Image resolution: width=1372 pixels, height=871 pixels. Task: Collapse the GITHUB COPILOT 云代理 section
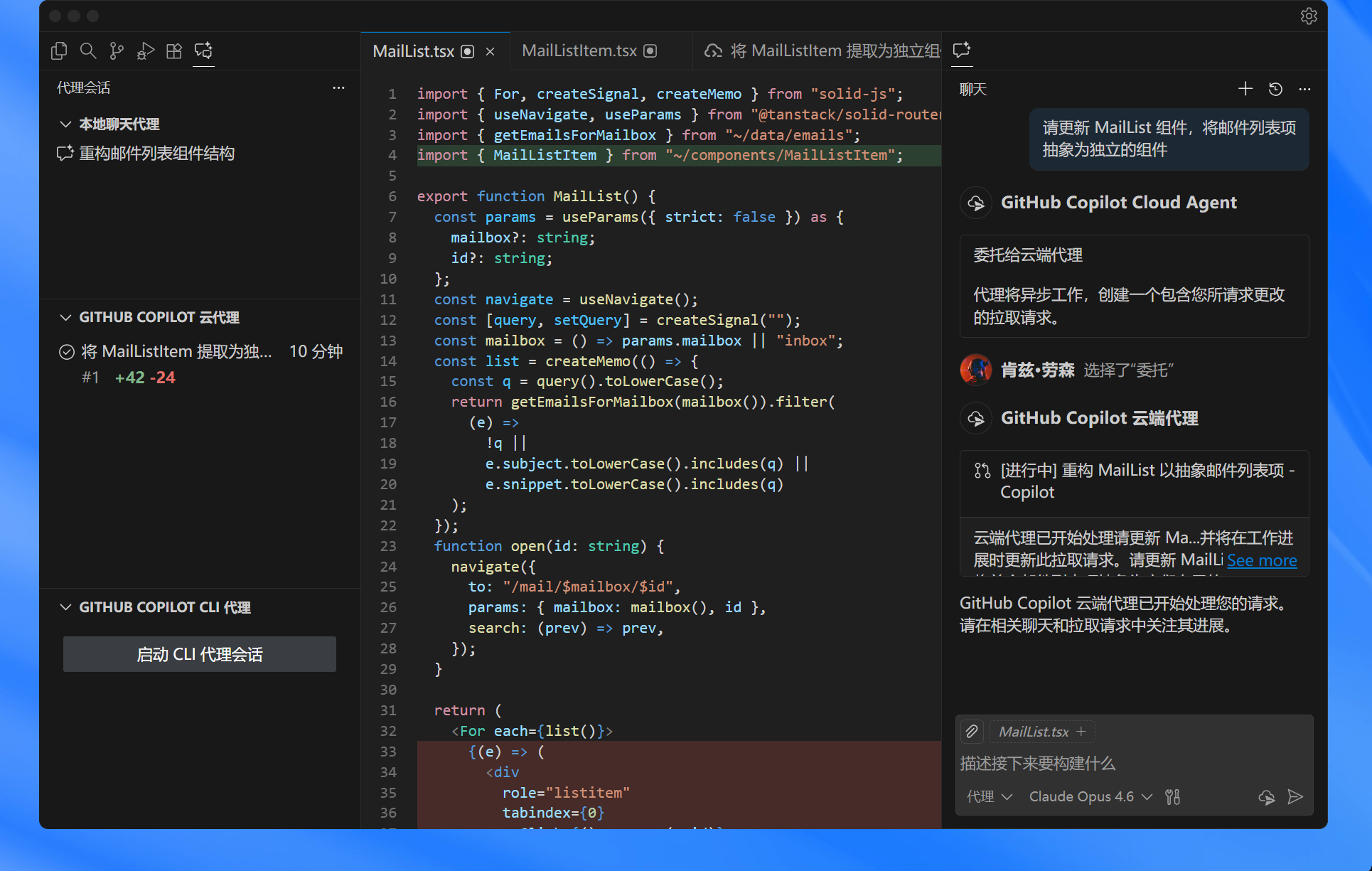pos(65,318)
